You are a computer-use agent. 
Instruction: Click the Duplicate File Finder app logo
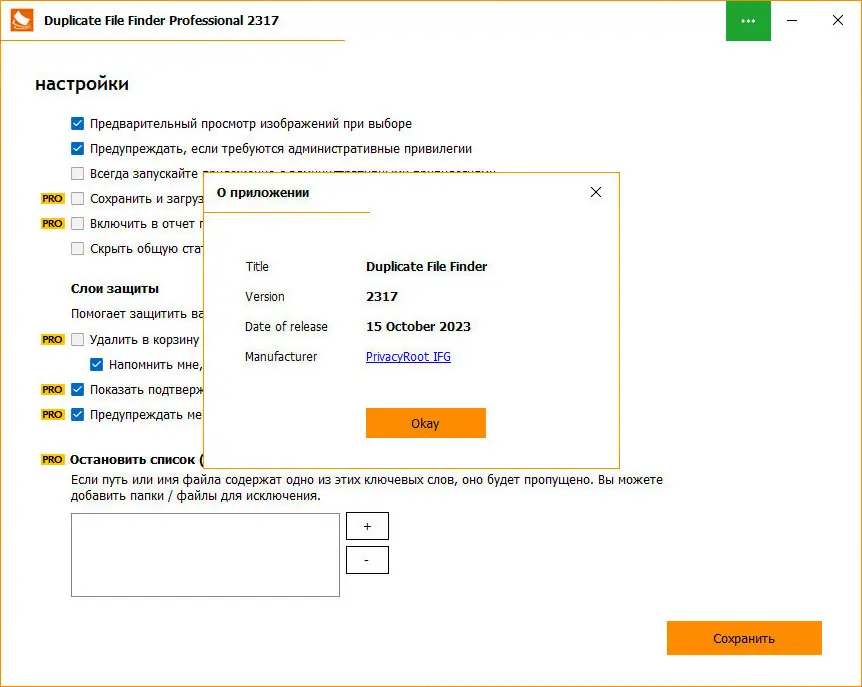(x=22, y=20)
